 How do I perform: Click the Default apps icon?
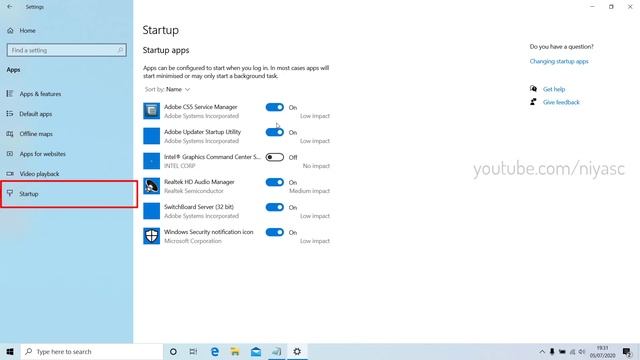point(10,113)
